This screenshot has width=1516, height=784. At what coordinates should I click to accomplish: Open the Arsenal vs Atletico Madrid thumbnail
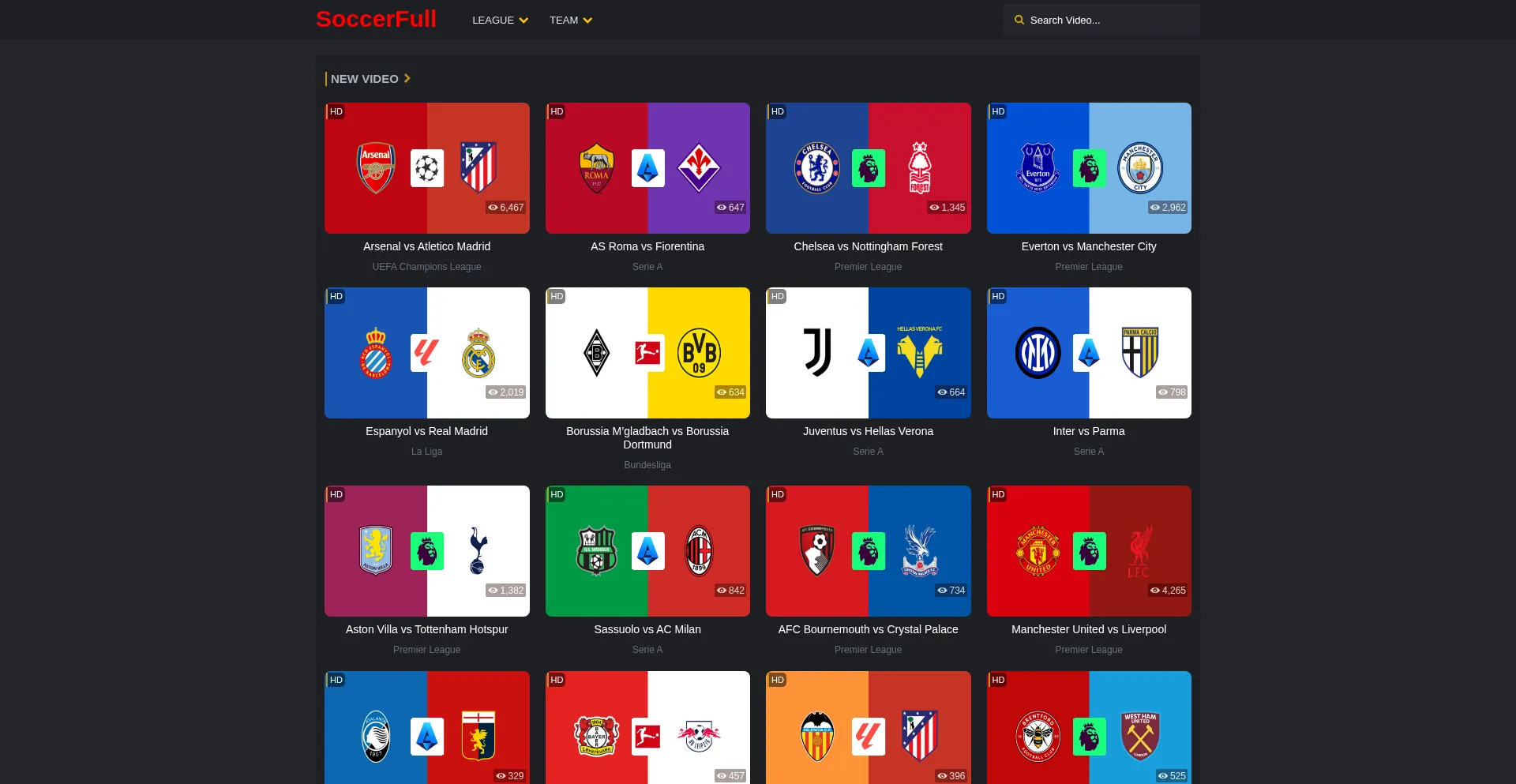427,168
